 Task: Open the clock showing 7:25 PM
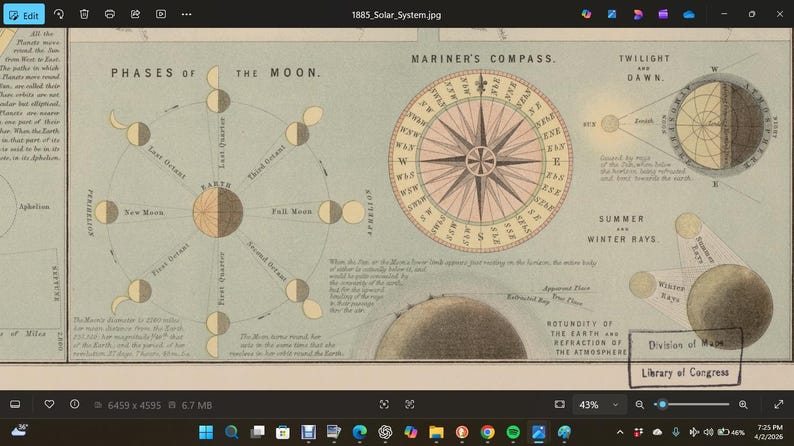tap(769, 432)
